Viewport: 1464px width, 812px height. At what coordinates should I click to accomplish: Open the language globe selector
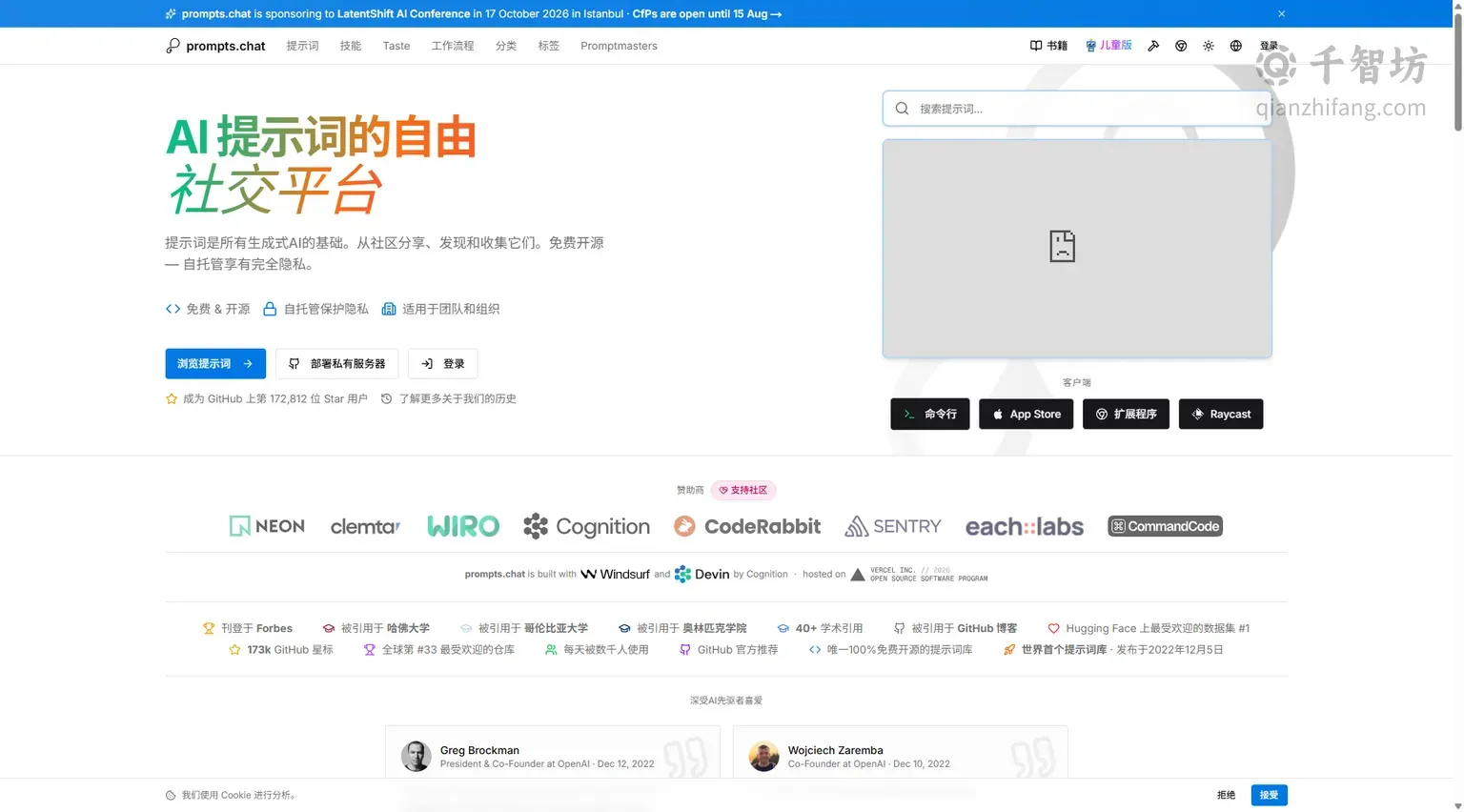(x=1236, y=46)
